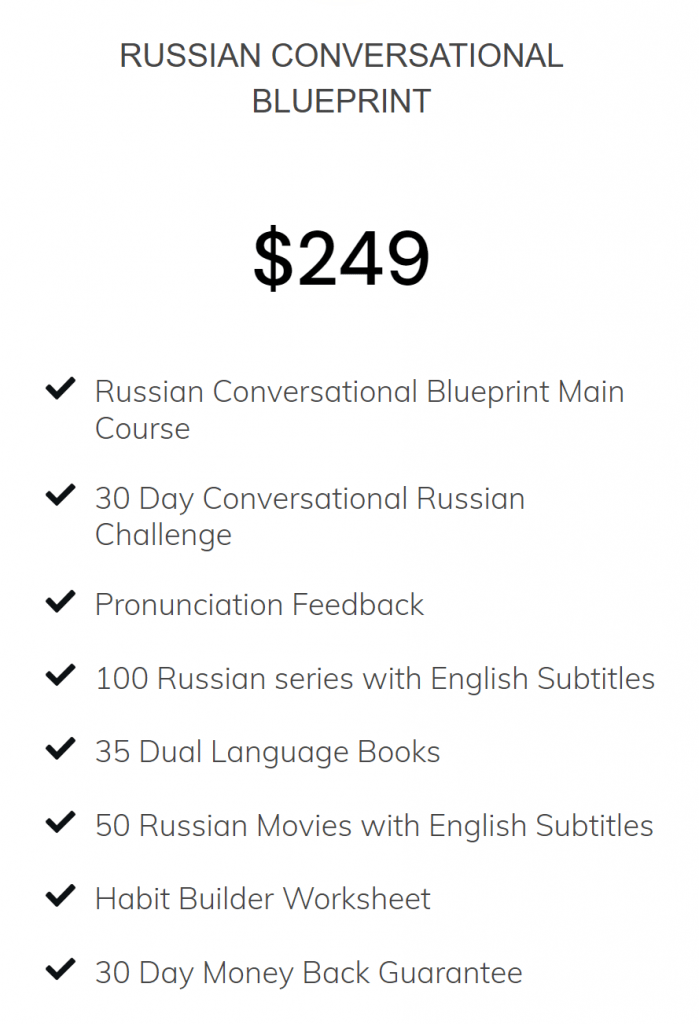Image resolution: width=699 pixels, height=1024 pixels.
Task: Select the Russian Conversational Blueprint Main Course text
Action: click(359, 410)
